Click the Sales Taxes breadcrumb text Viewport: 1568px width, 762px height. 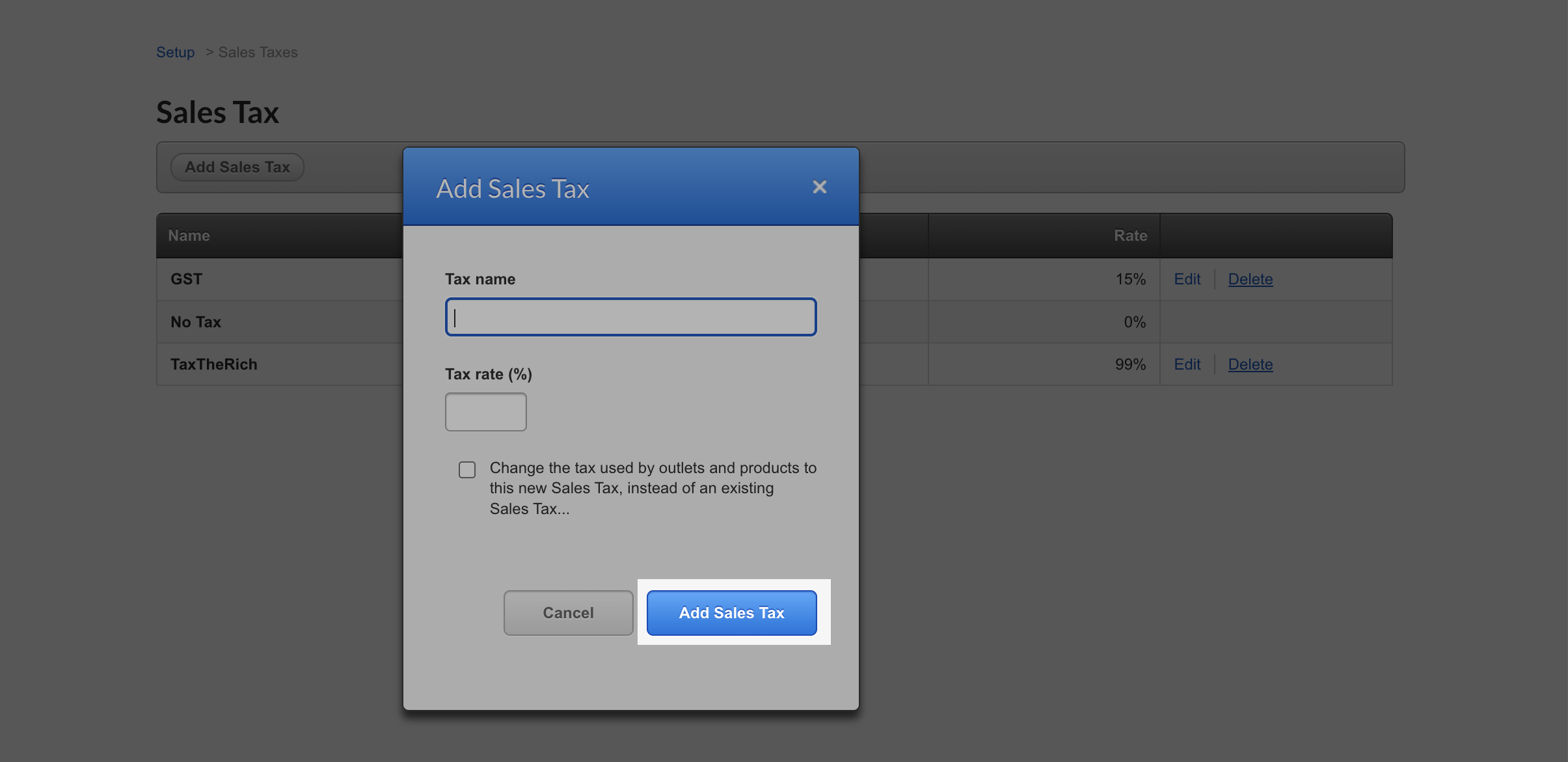coord(258,52)
